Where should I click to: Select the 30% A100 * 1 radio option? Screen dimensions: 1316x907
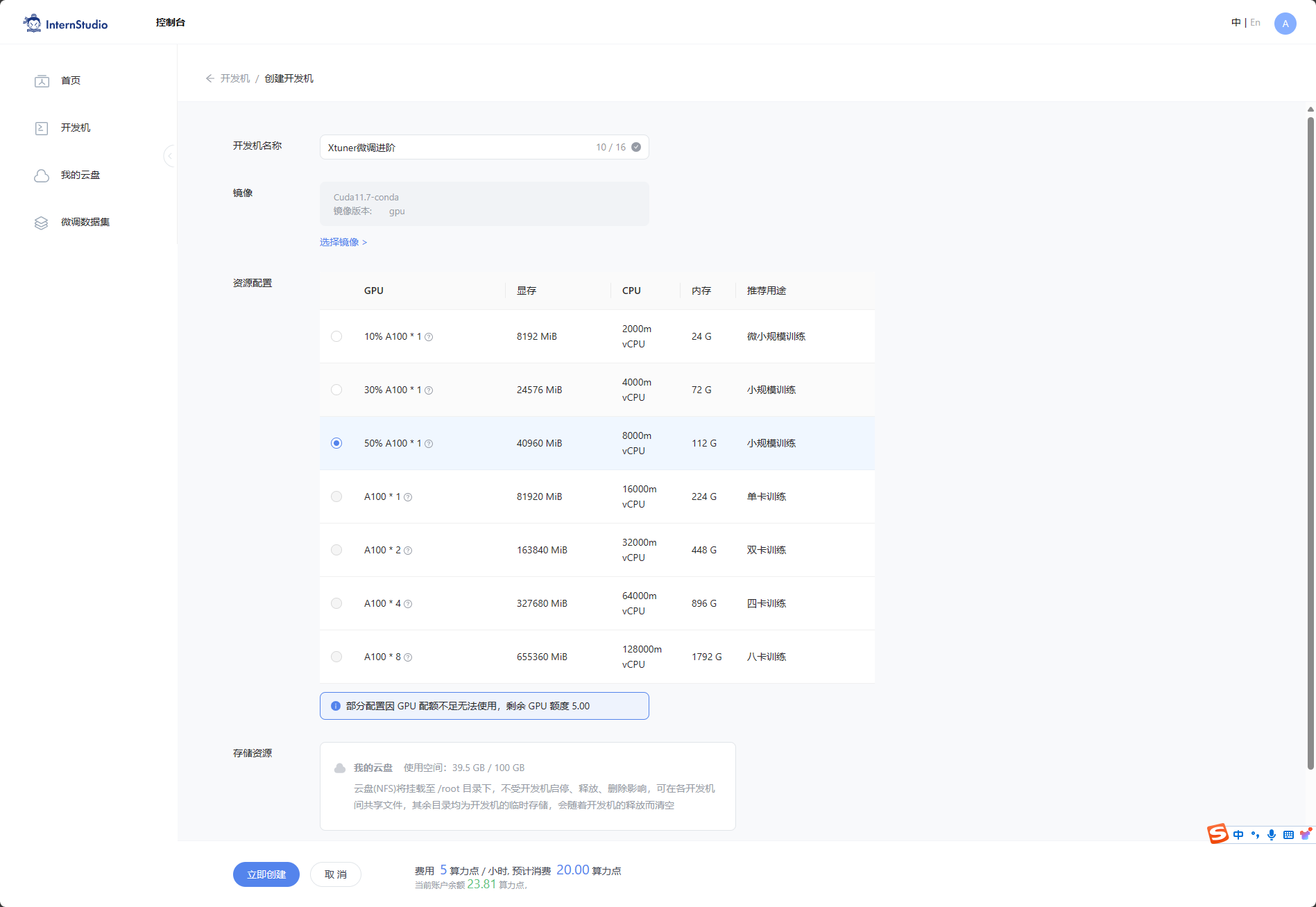point(336,390)
